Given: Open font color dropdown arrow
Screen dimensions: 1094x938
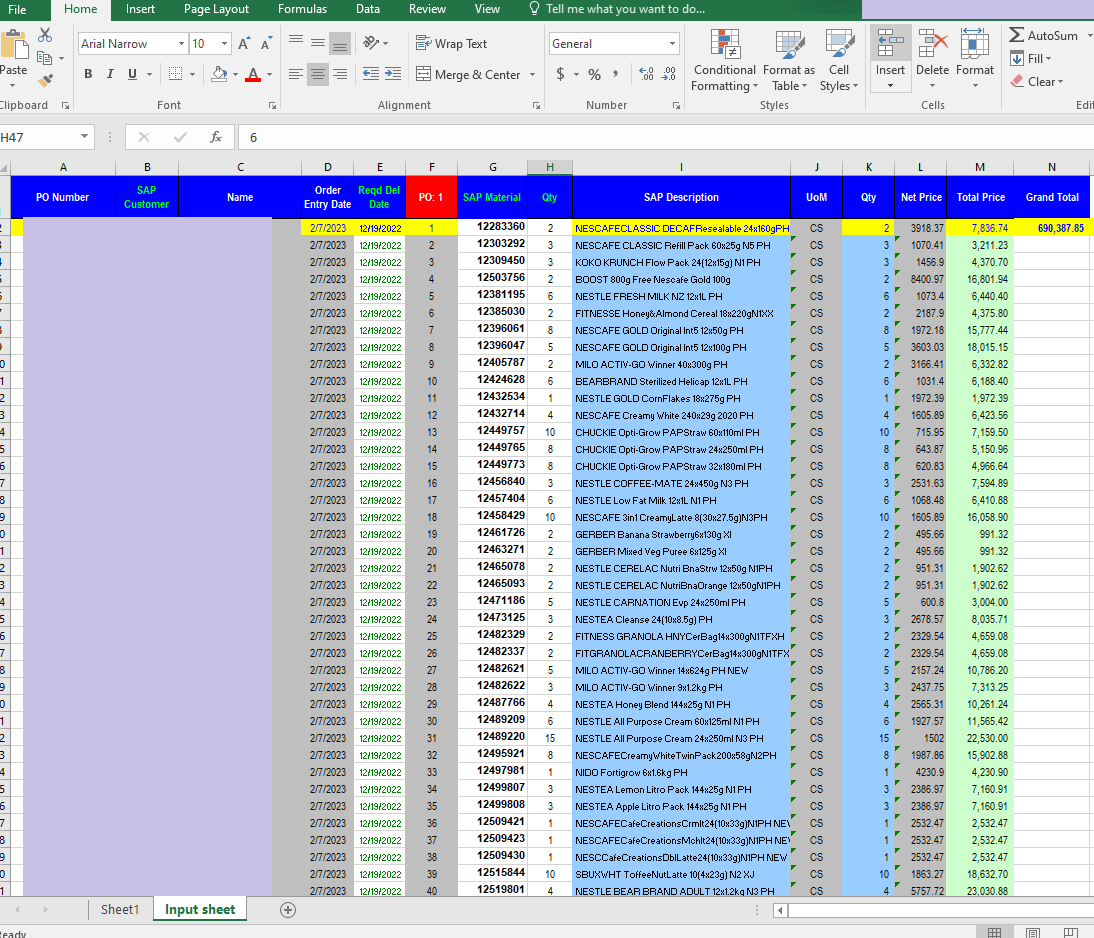Looking at the screenshot, I should pyautogui.click(x=269, y=74).
